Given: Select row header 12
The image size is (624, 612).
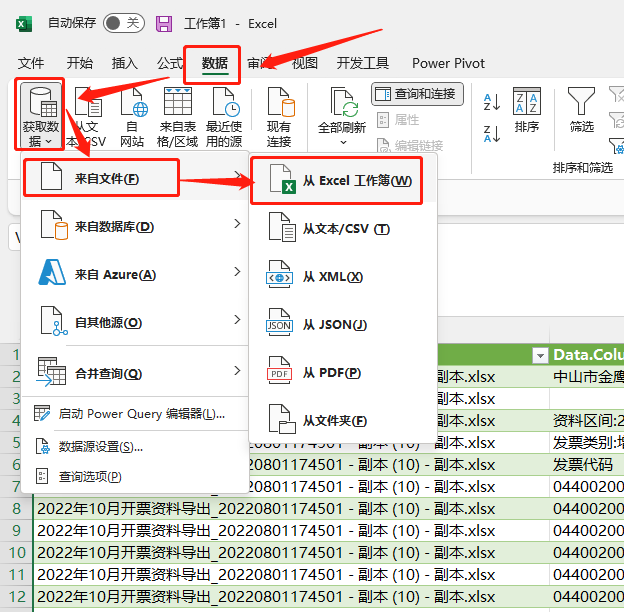Looking at the screenshot, I should [x=16, y=596].
